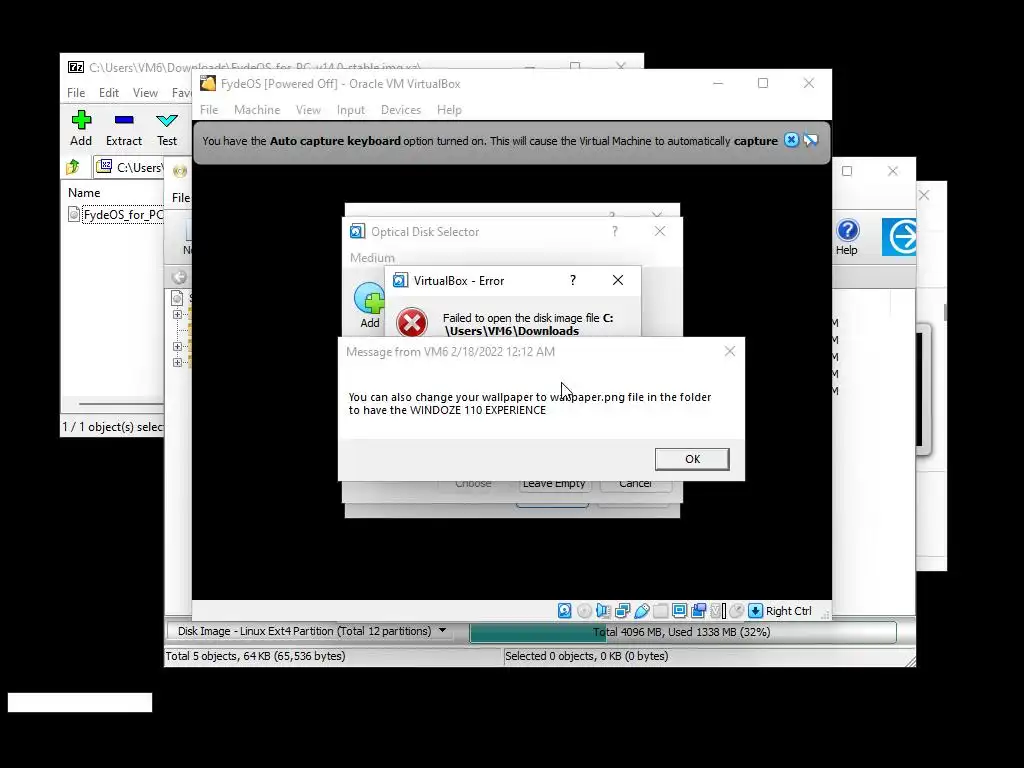Click the question mark in Optical Disk Selector title
The height and width of the screenshot is (768, 1024).
(615, 231)
